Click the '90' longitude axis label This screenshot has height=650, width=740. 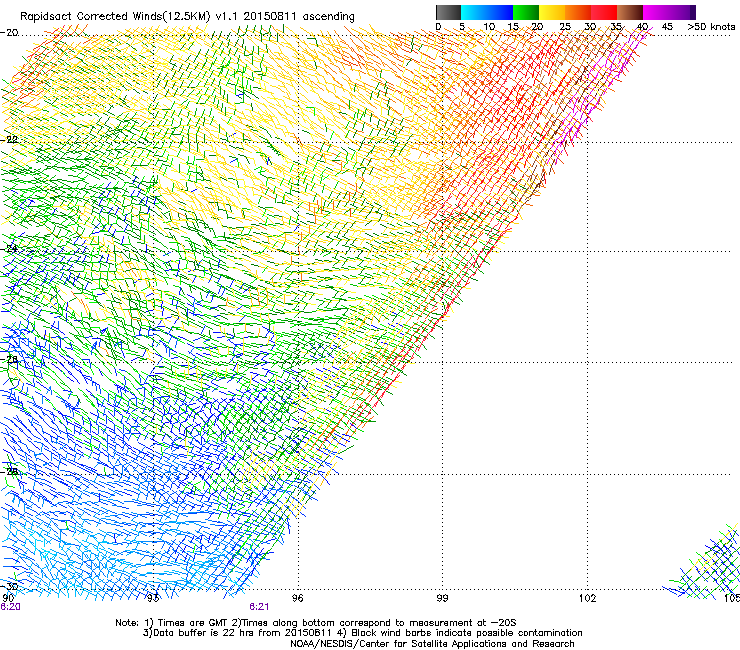8,598
